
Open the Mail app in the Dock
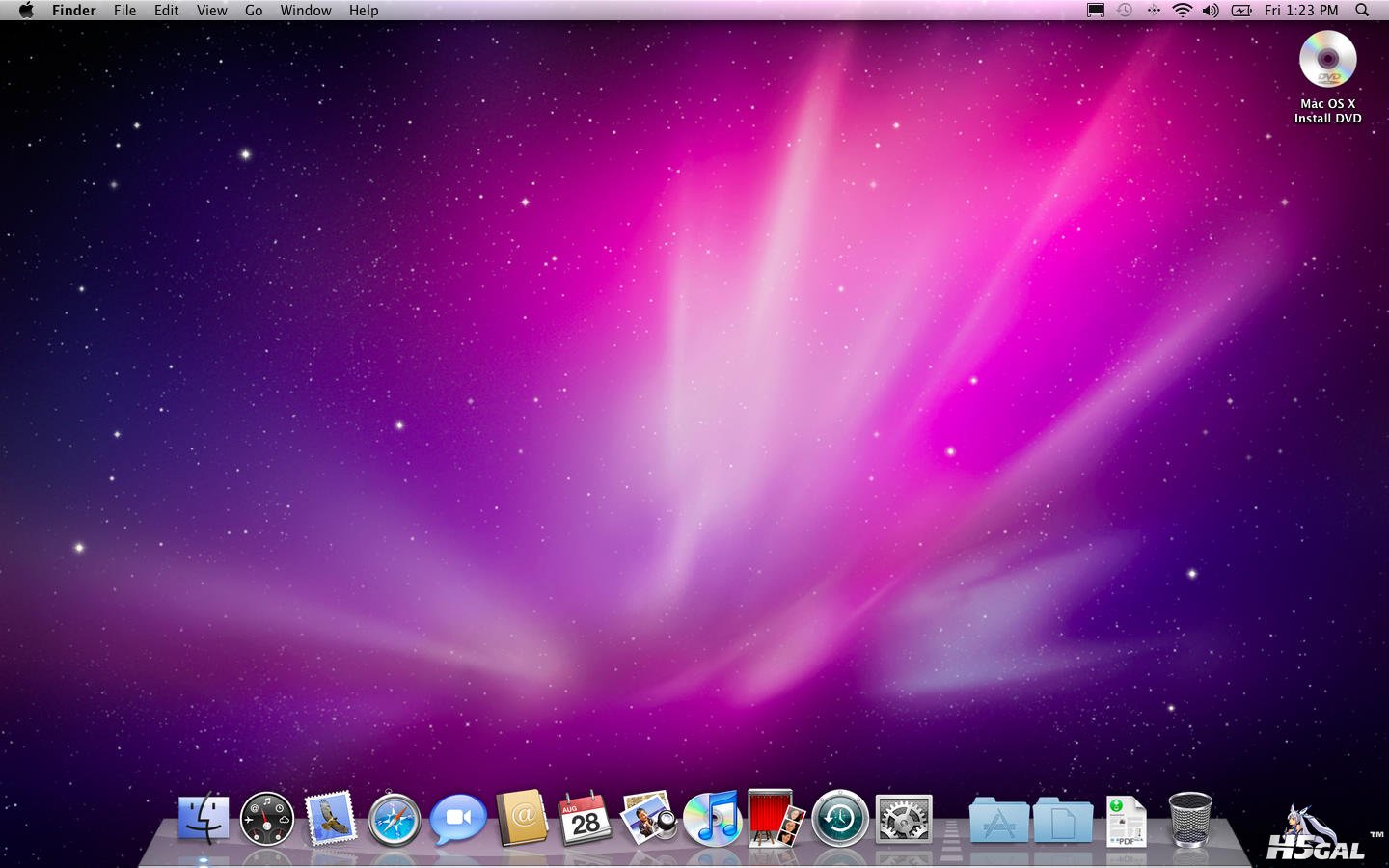(331, 819)
